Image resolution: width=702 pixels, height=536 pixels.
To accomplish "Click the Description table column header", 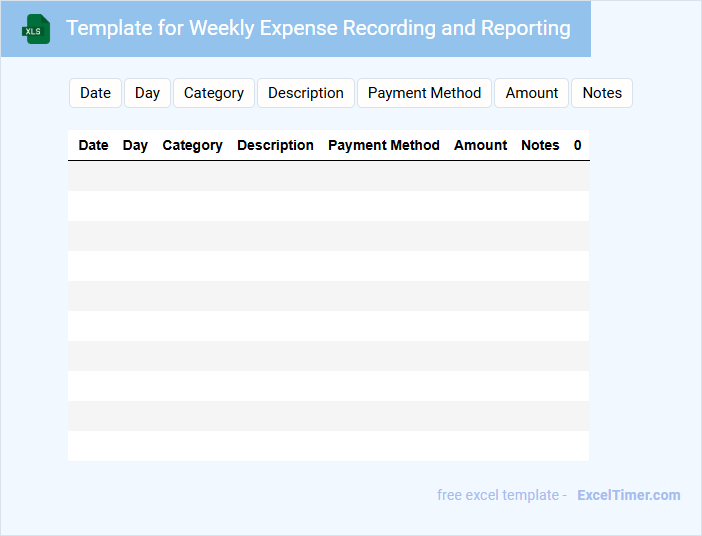I will (275, 145).
